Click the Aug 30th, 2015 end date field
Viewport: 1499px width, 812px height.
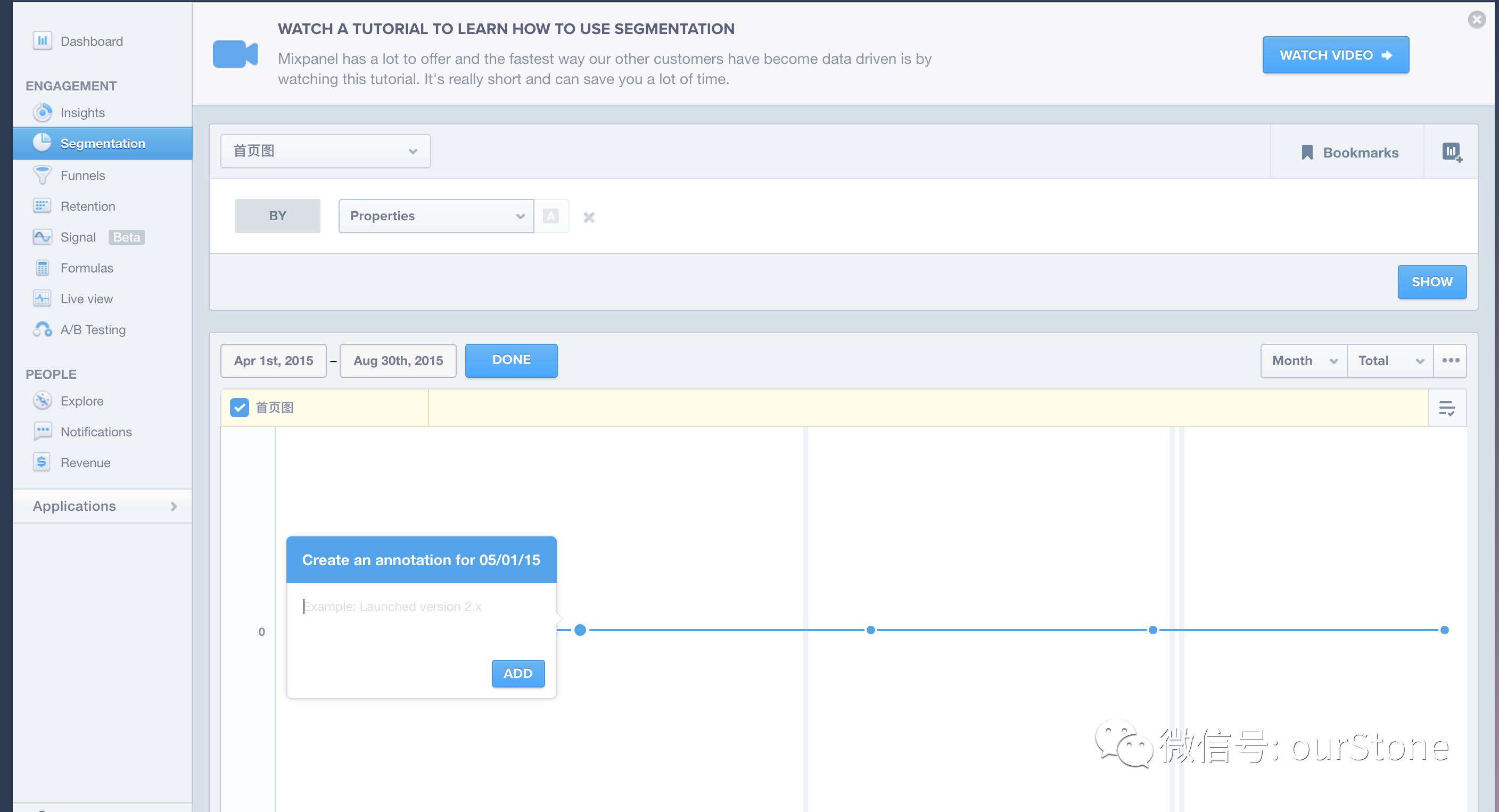point(398,361)
